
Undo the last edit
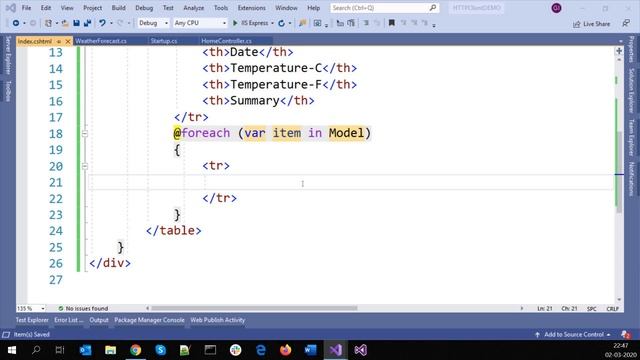102,23
